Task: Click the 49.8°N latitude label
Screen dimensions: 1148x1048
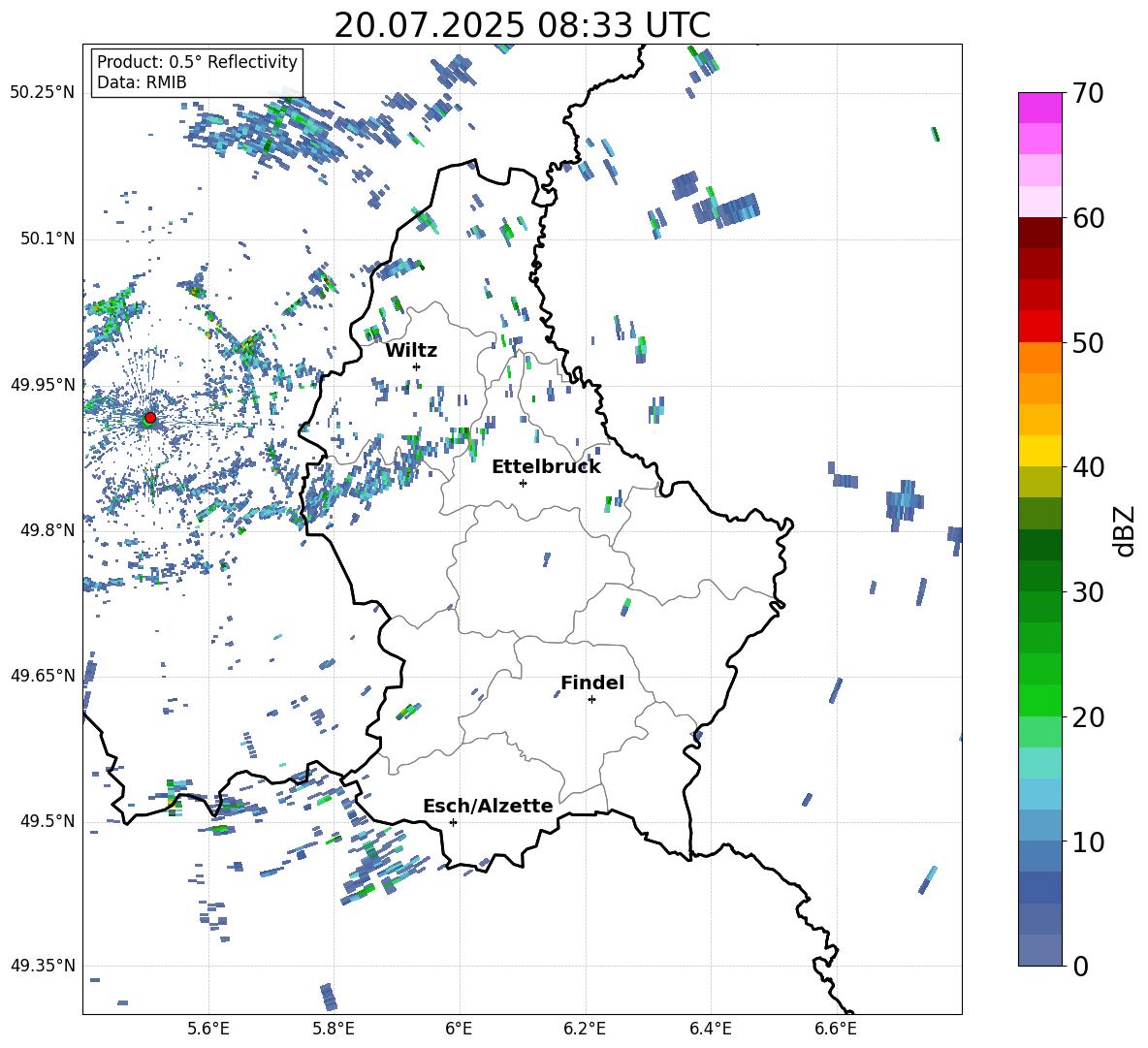Action: coord(48,530)
